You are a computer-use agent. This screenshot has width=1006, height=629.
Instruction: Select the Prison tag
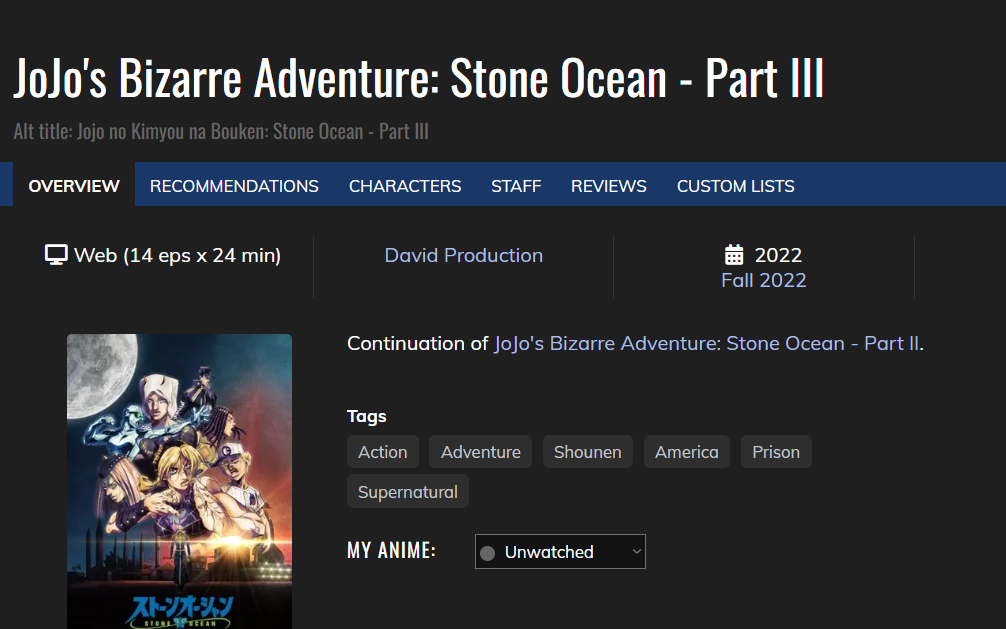click(776, 452)
